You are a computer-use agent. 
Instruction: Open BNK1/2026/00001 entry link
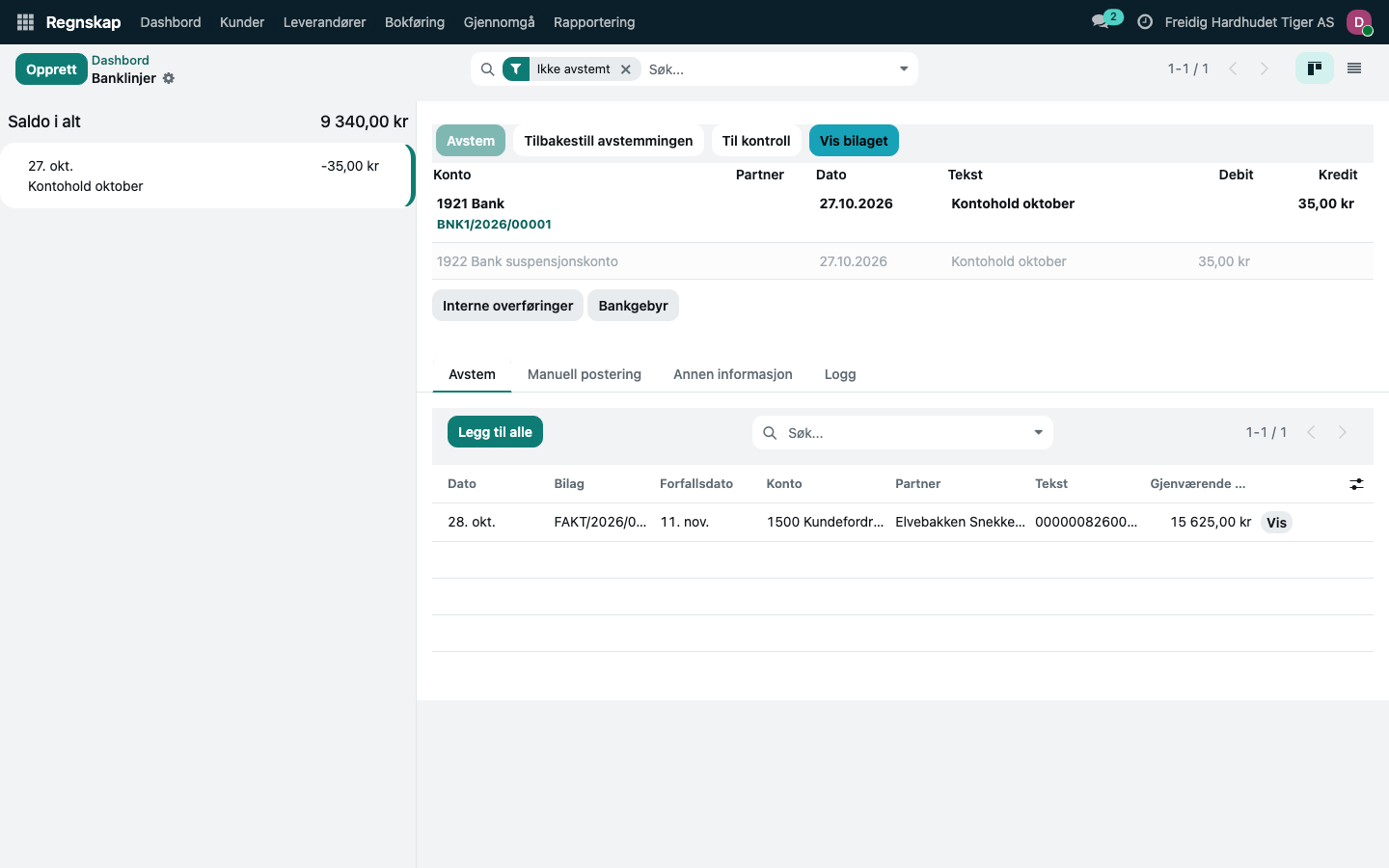pyautogui.click(x=494, y=224)
